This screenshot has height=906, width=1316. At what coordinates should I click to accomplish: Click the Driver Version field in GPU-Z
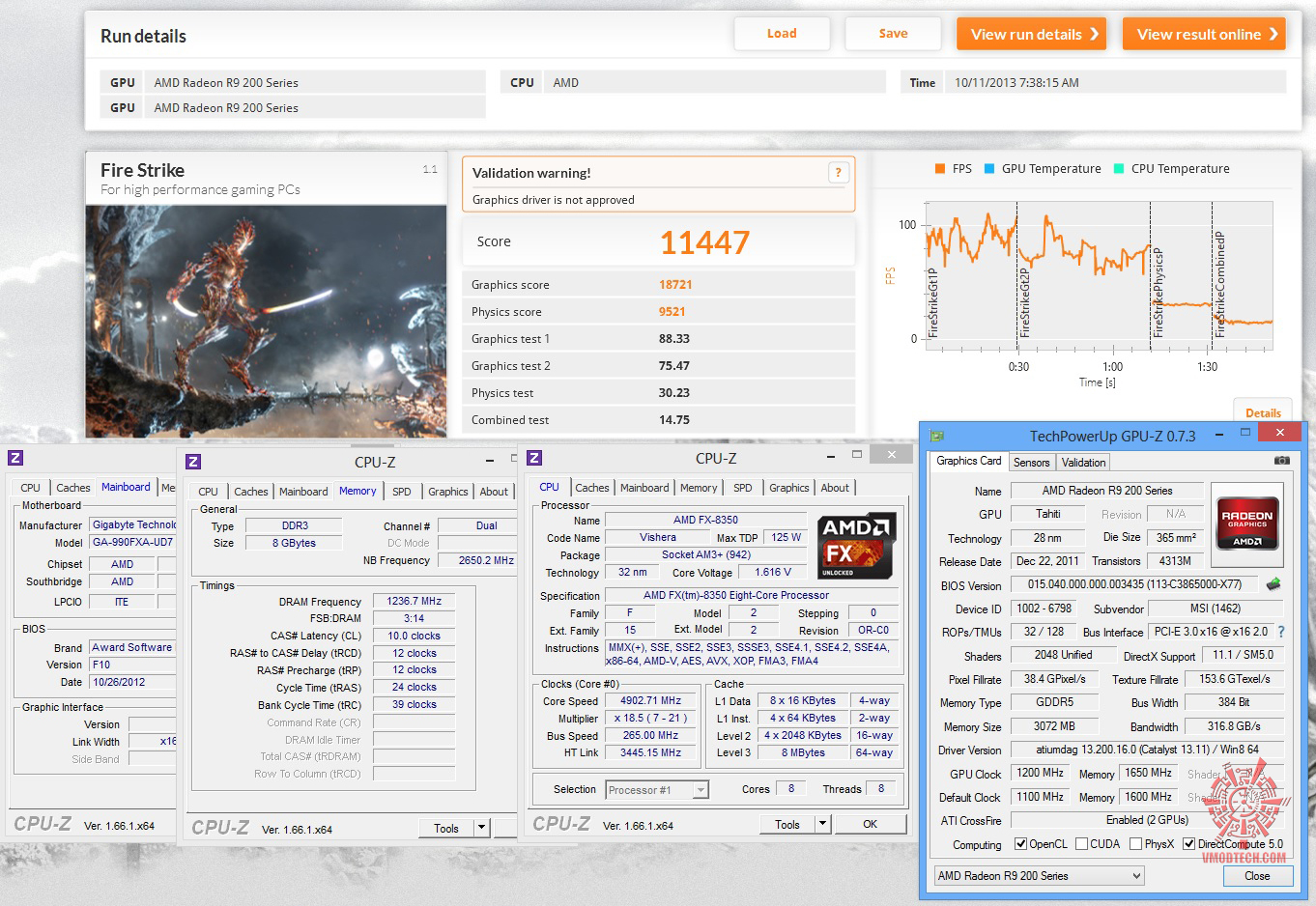click(1147, 750)
